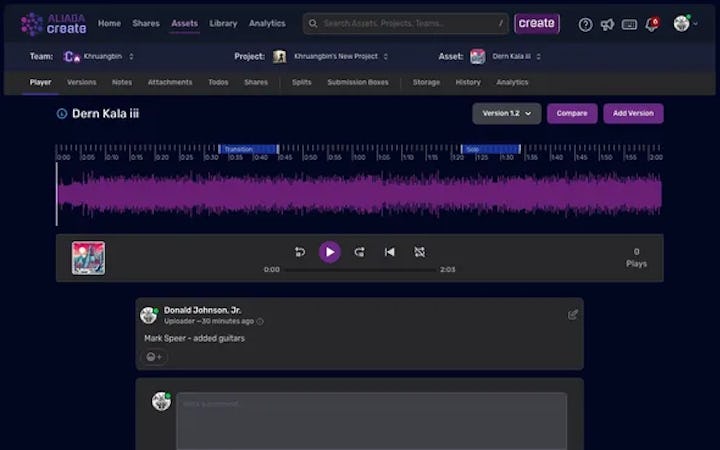Viewport: 720px width, 450px height.
Task: Click the project thumbnail icon
Action: coord(280,56)
